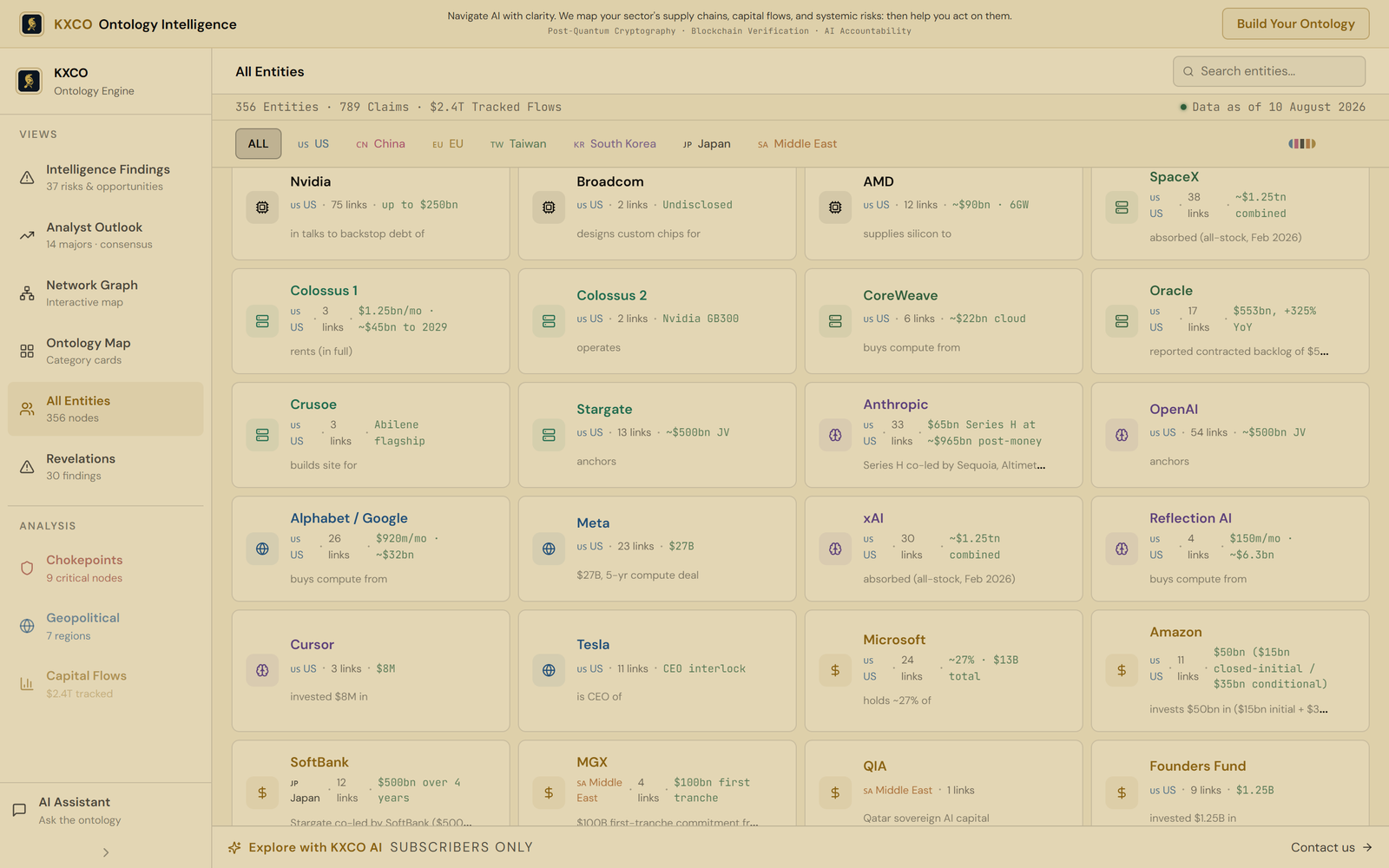
Task: Open the QIA entity card
Action: (x=944, y=783)
